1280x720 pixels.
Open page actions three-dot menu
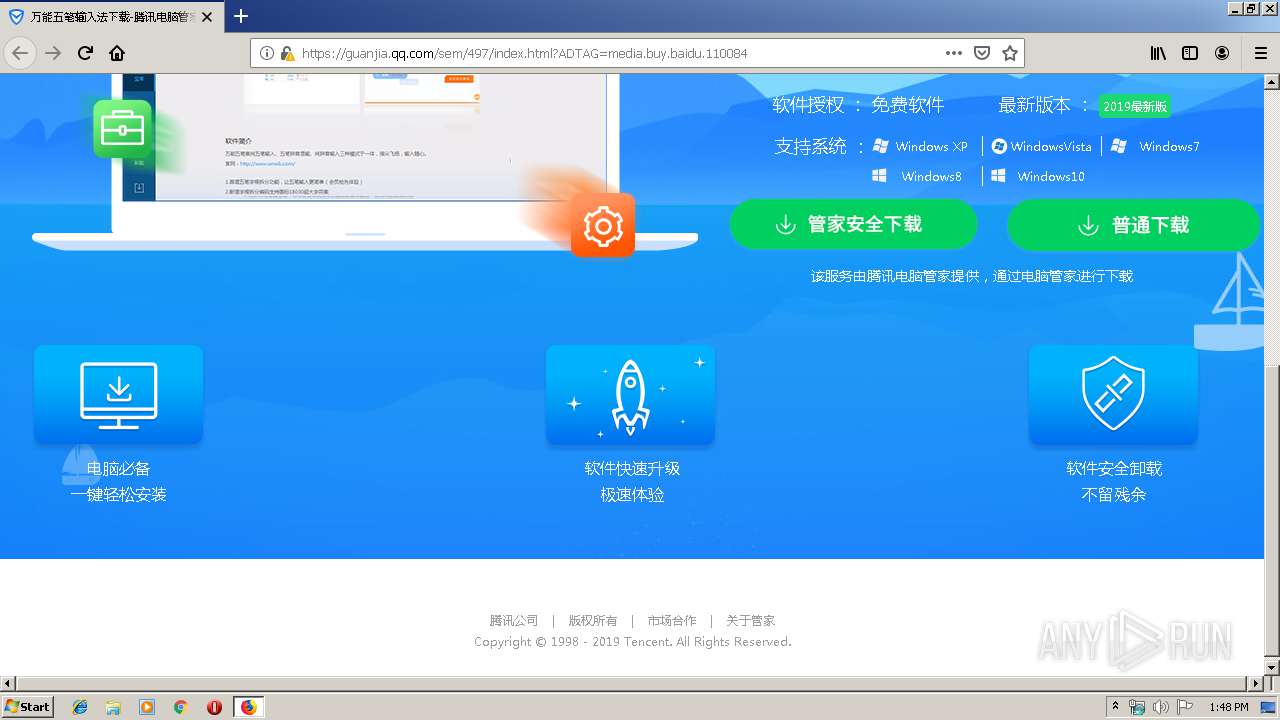pyautogui.click(x=954, y=53)
